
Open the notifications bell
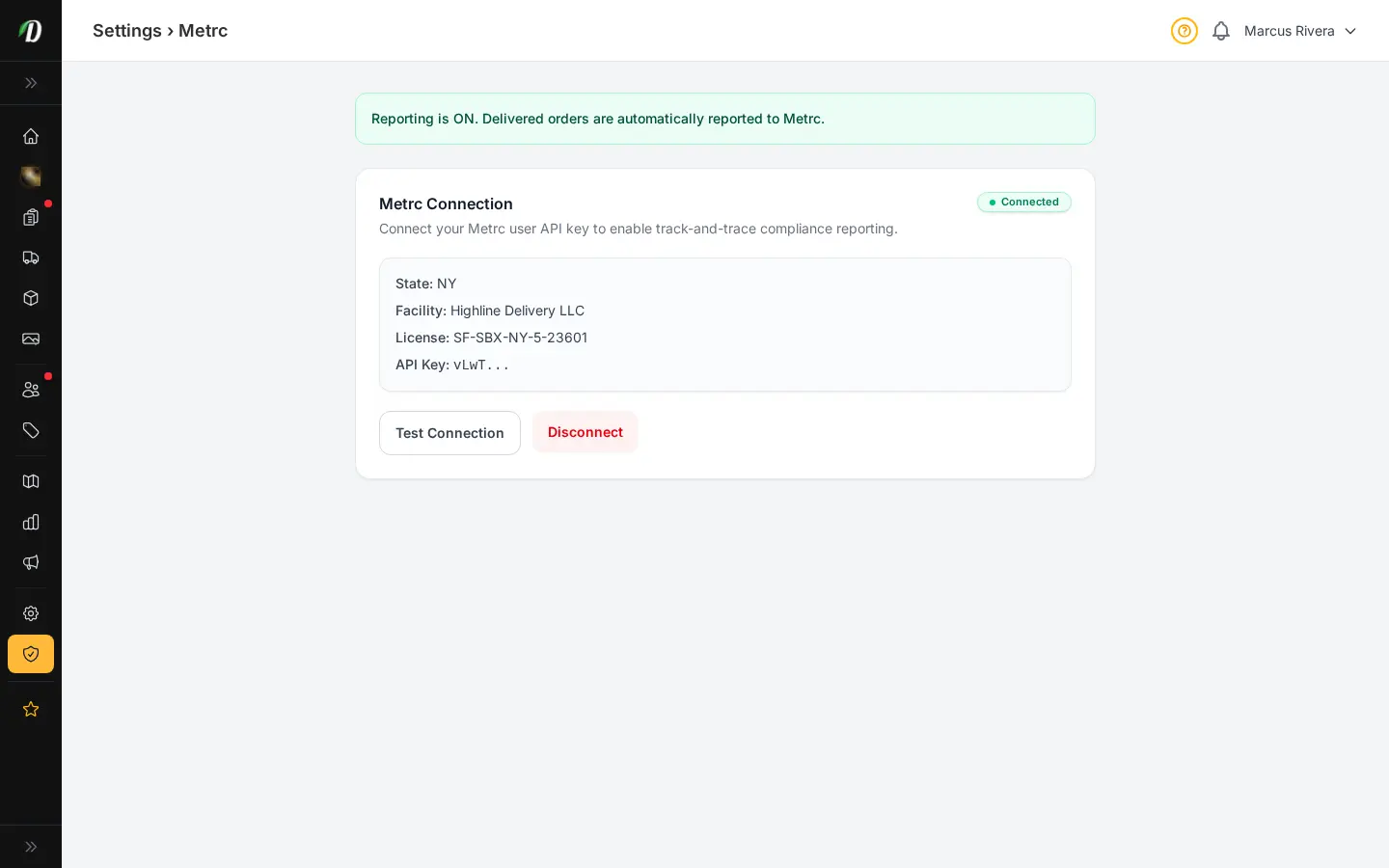[1221, 31]
